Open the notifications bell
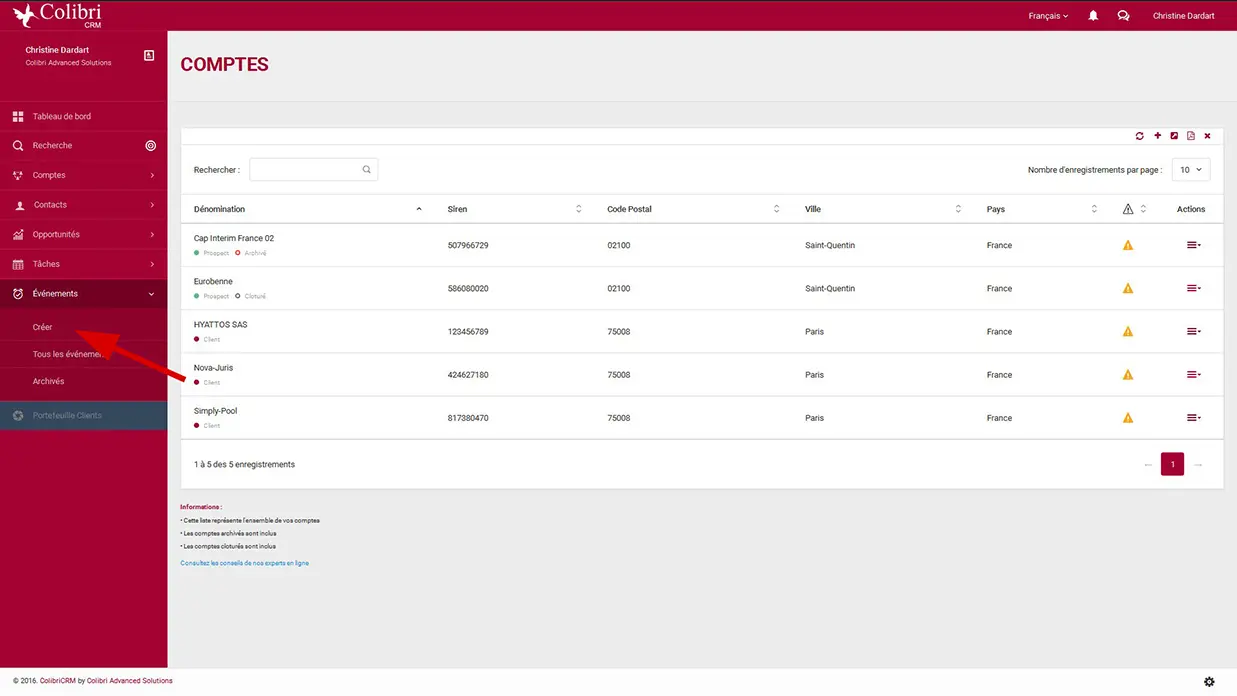The height and width of the screenshot is (696, 1237). 1093,16
